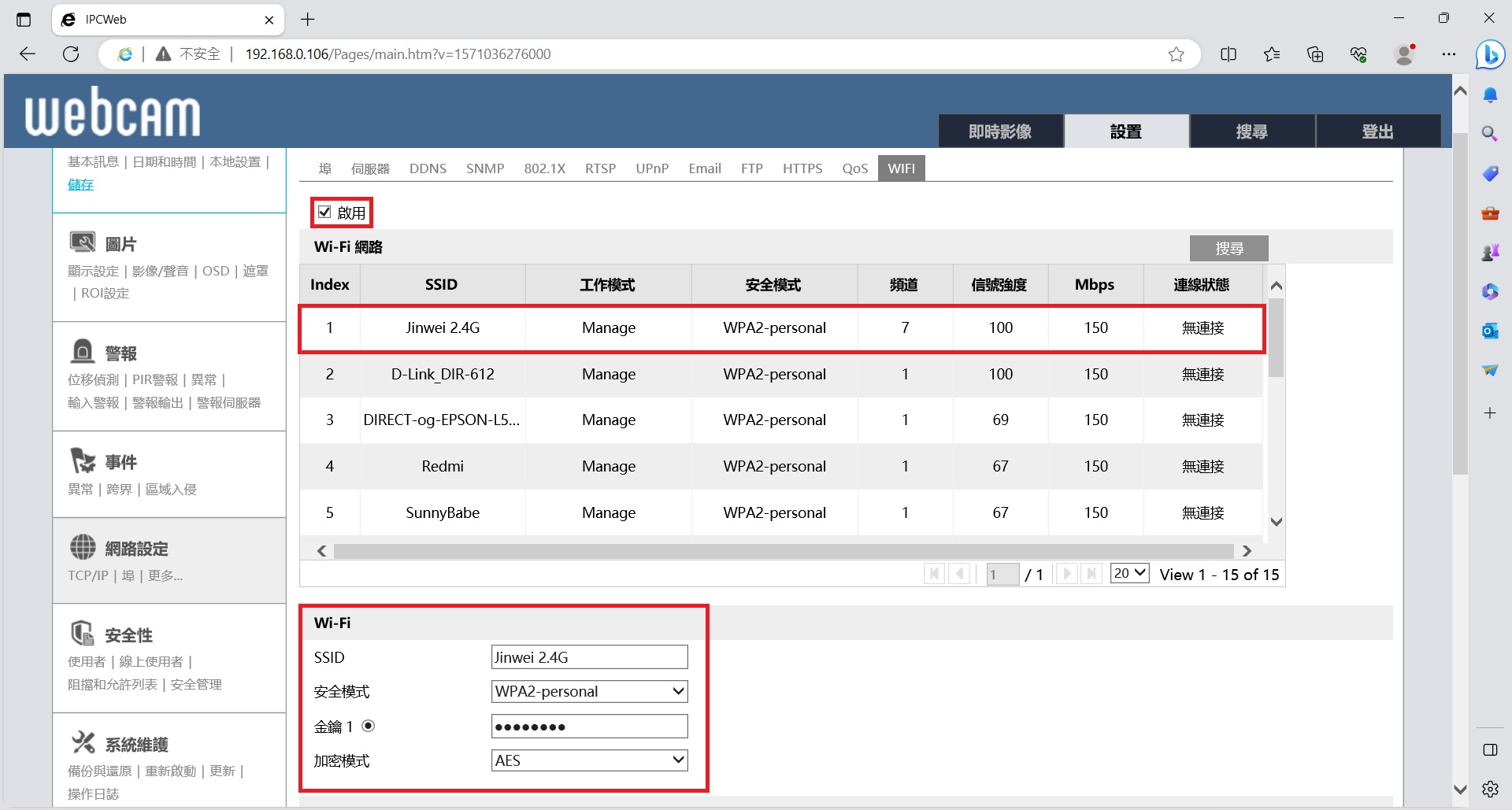Screen dimensions: 1512x810
Task: Toggle the 啟用 WiFi checkbox
Action: tap(324, 212)
